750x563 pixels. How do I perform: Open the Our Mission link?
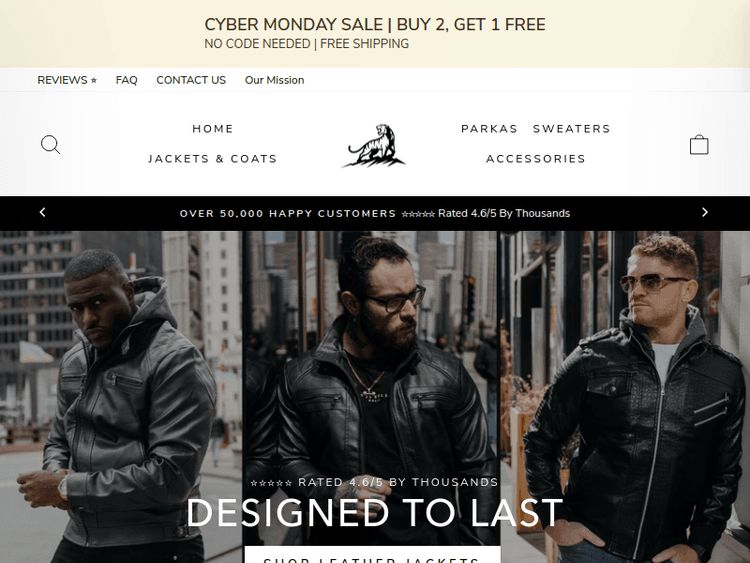(x=275, y=80)
